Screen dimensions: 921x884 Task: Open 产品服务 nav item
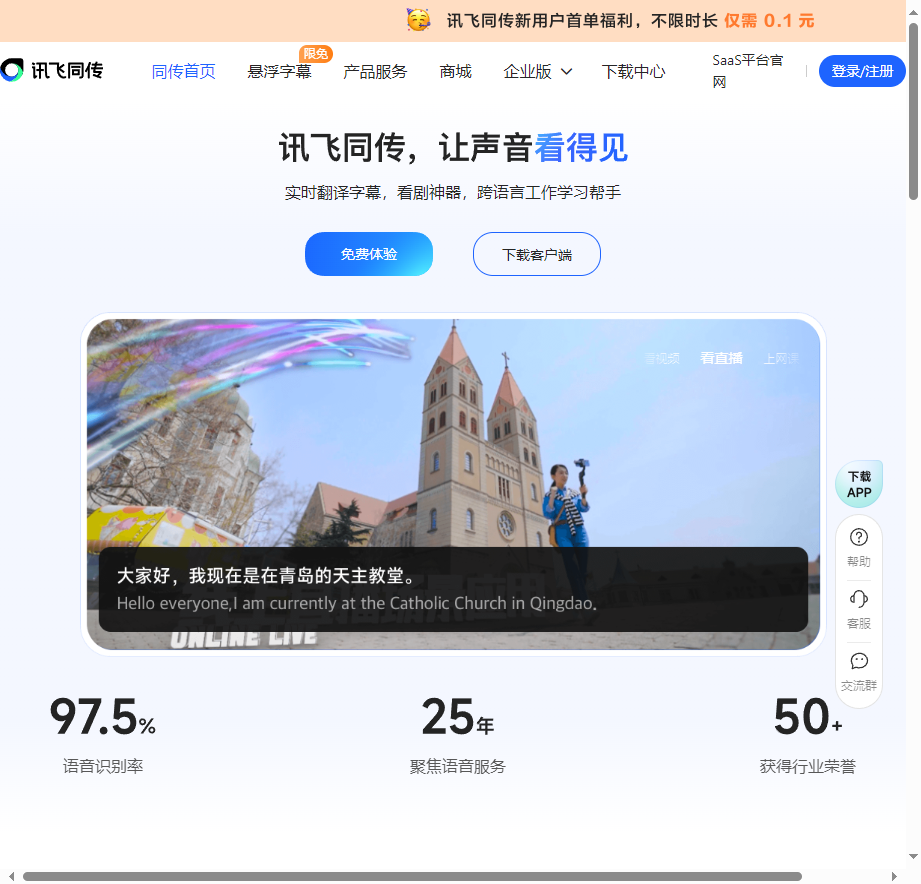coord(375,72)
